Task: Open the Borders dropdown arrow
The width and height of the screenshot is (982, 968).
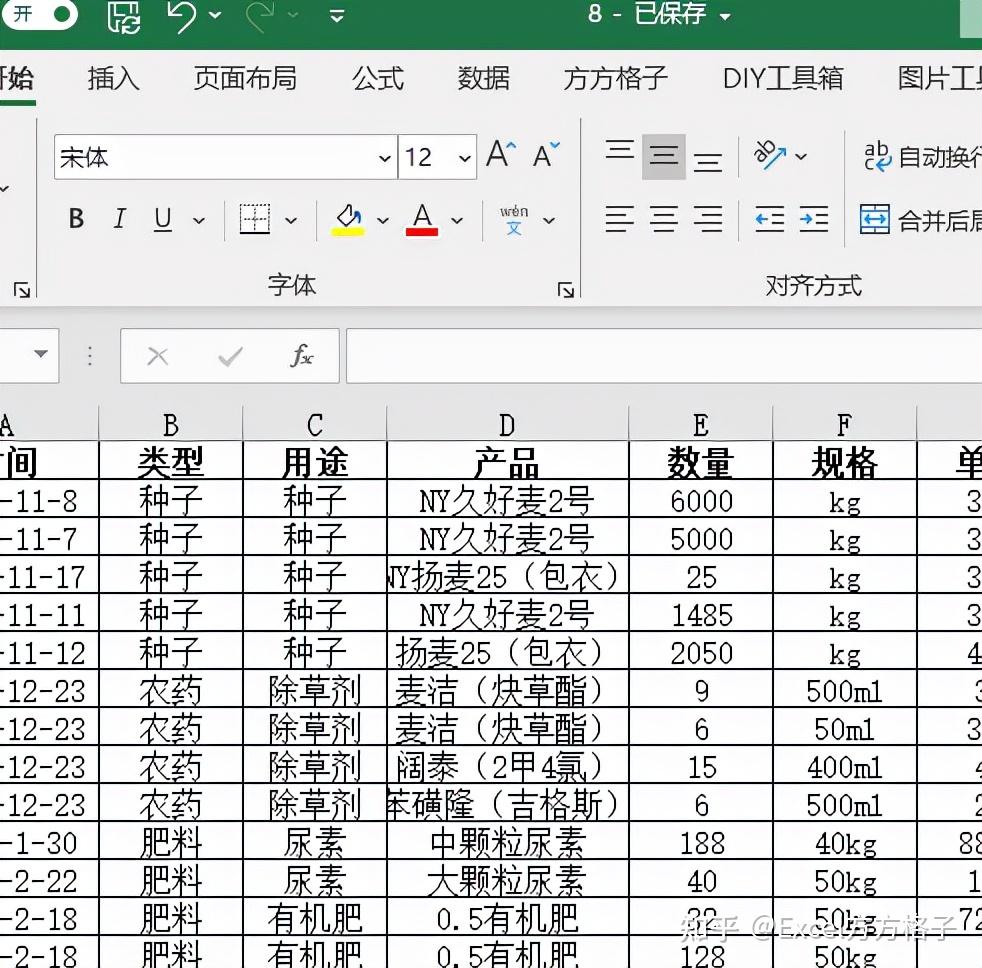Action: [x=291, y=220]
